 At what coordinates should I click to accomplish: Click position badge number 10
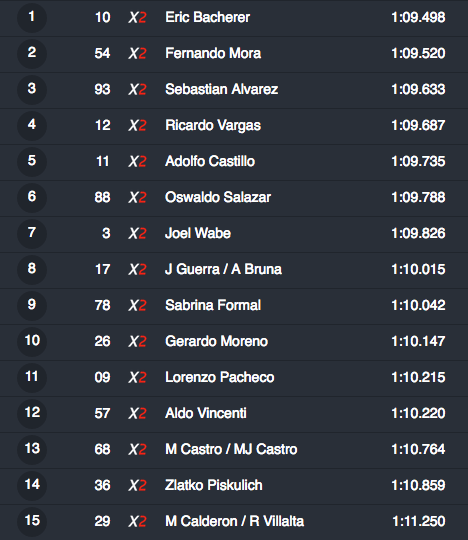[32, 341]
